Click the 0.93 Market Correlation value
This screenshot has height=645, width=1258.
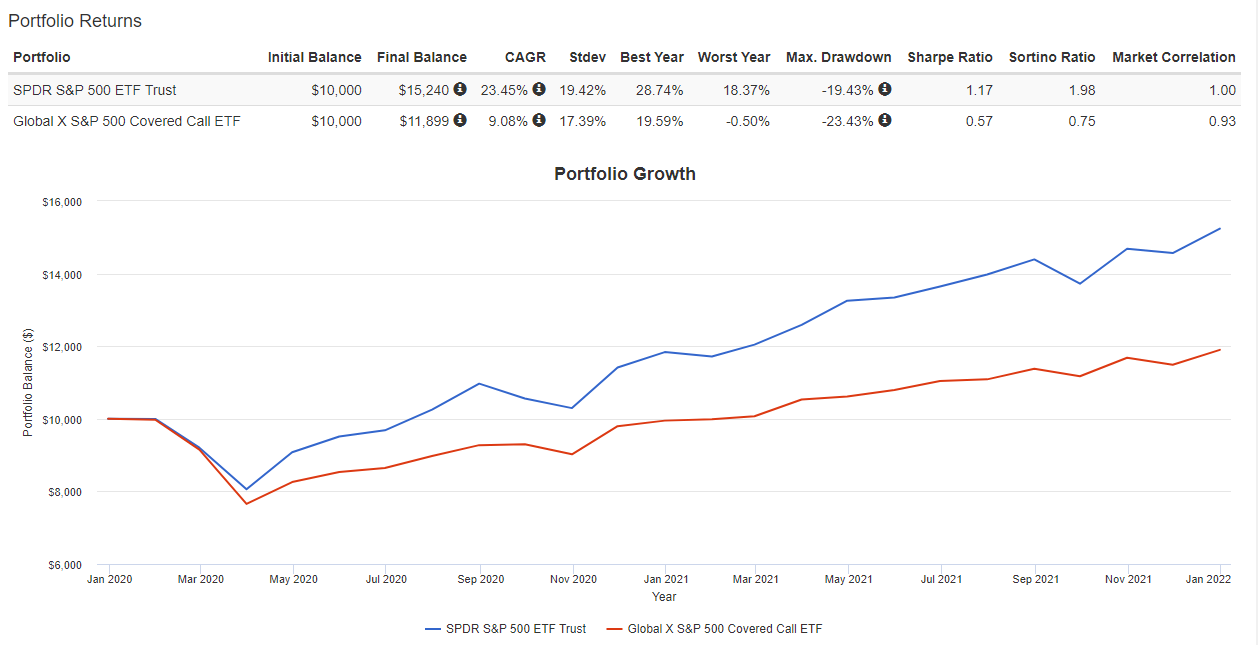pos(1222,121)
